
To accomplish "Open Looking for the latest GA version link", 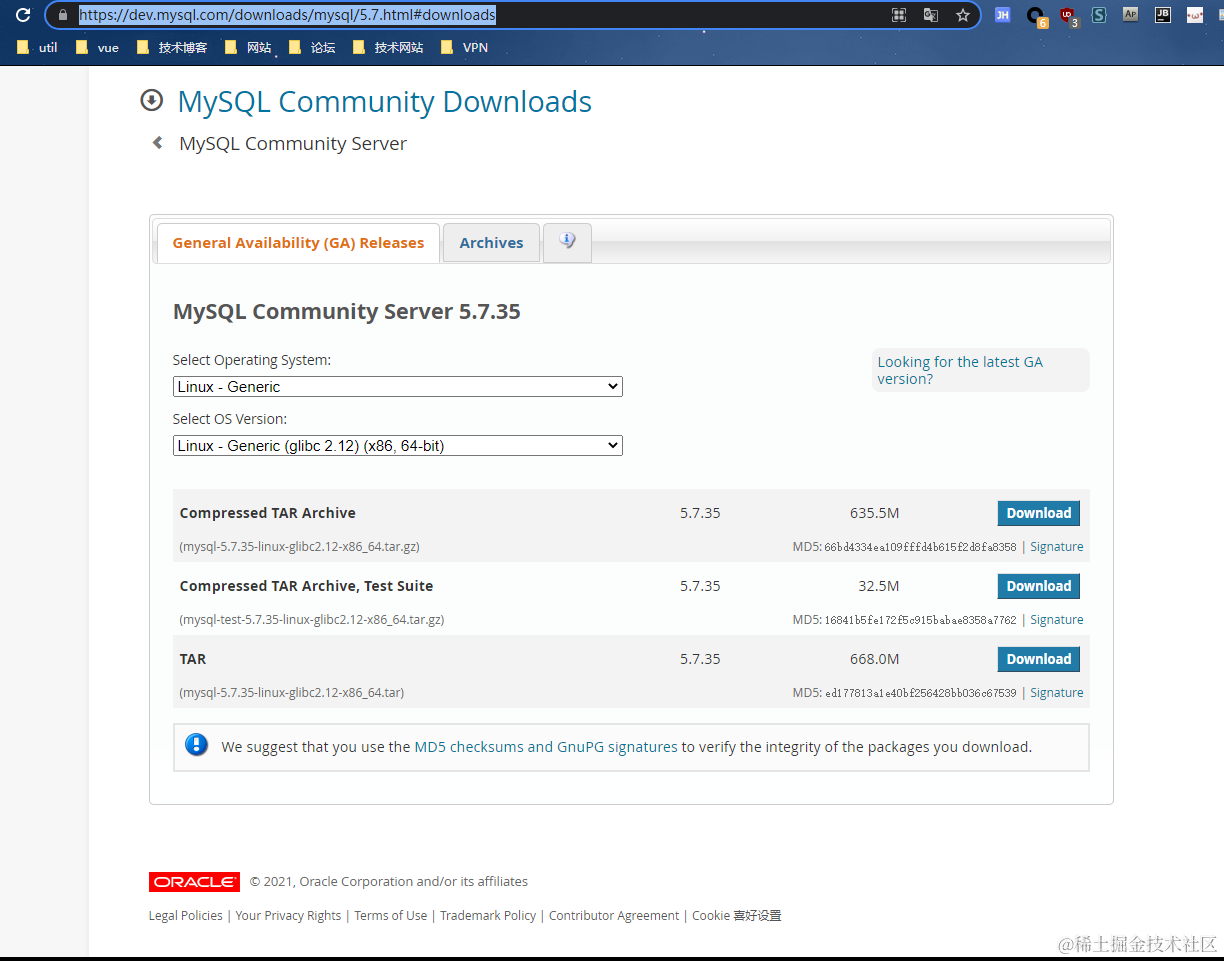I will [960, 370].
